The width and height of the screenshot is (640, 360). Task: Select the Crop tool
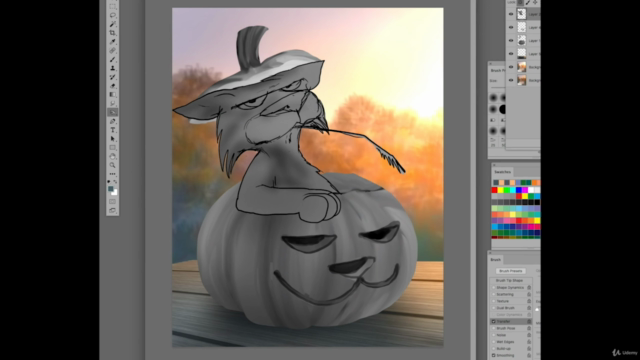coord(113,33)
